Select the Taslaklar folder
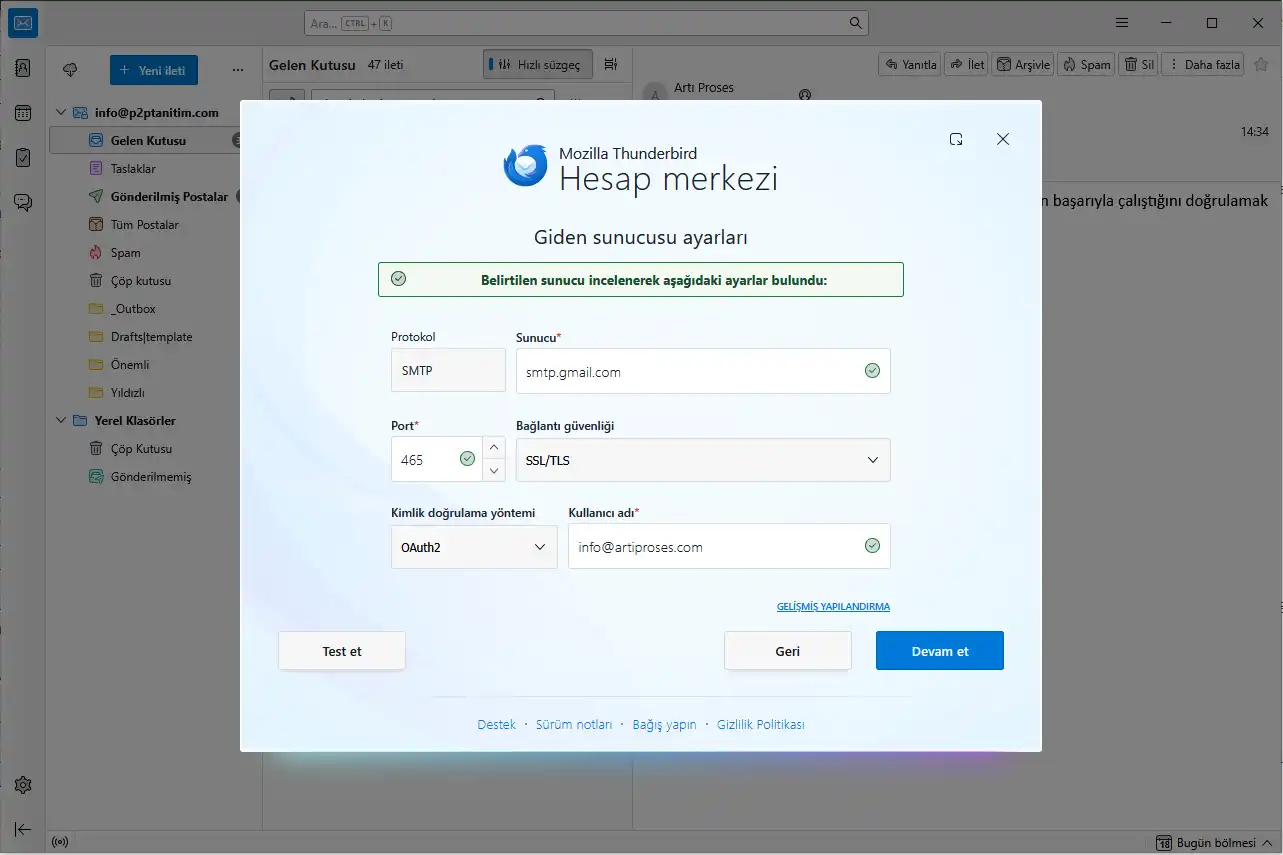1283x855 pixels. point(133,169)
